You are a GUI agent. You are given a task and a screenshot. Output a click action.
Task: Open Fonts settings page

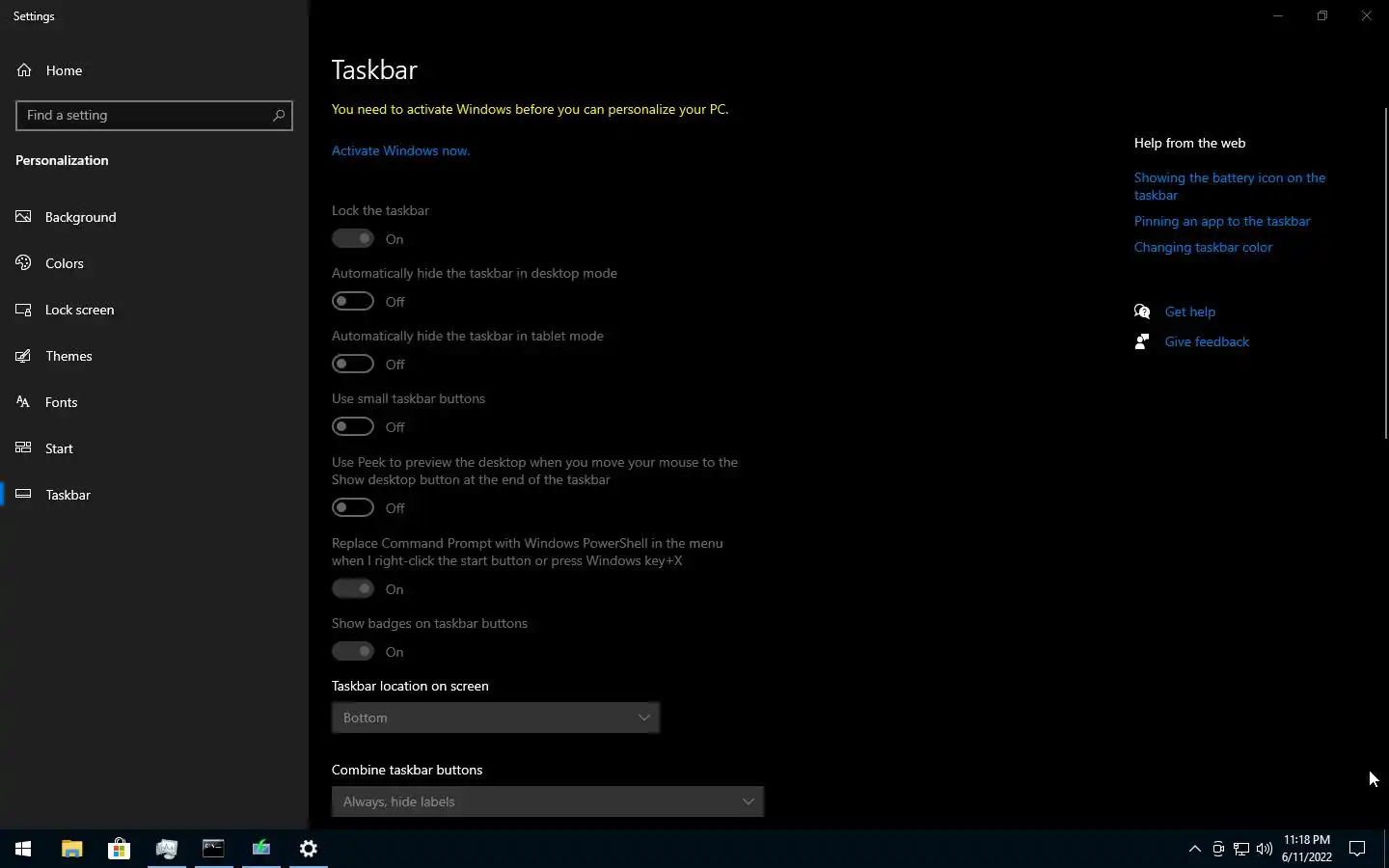tap(154, 402)
